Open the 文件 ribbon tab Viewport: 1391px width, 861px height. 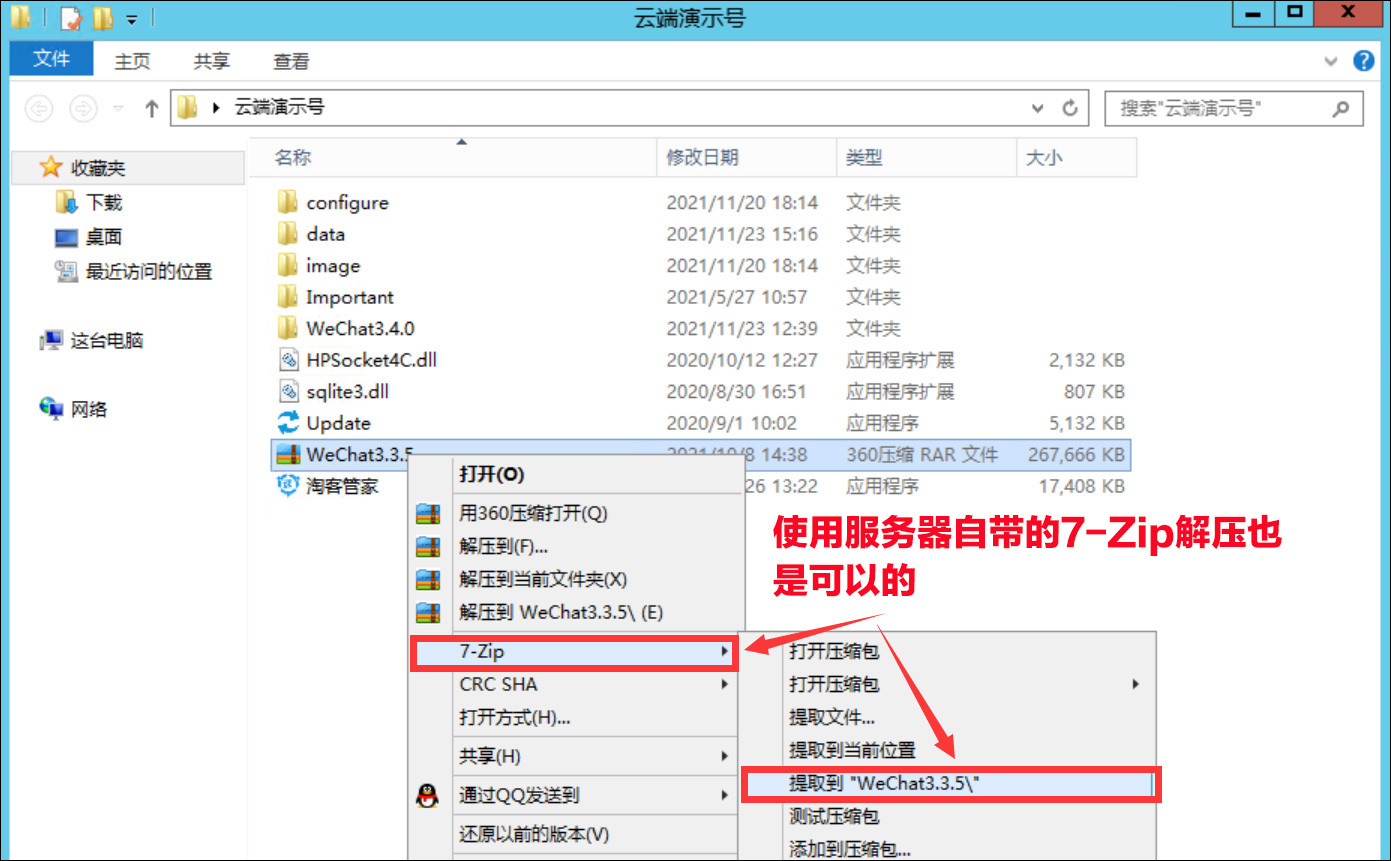pos(51,59)
